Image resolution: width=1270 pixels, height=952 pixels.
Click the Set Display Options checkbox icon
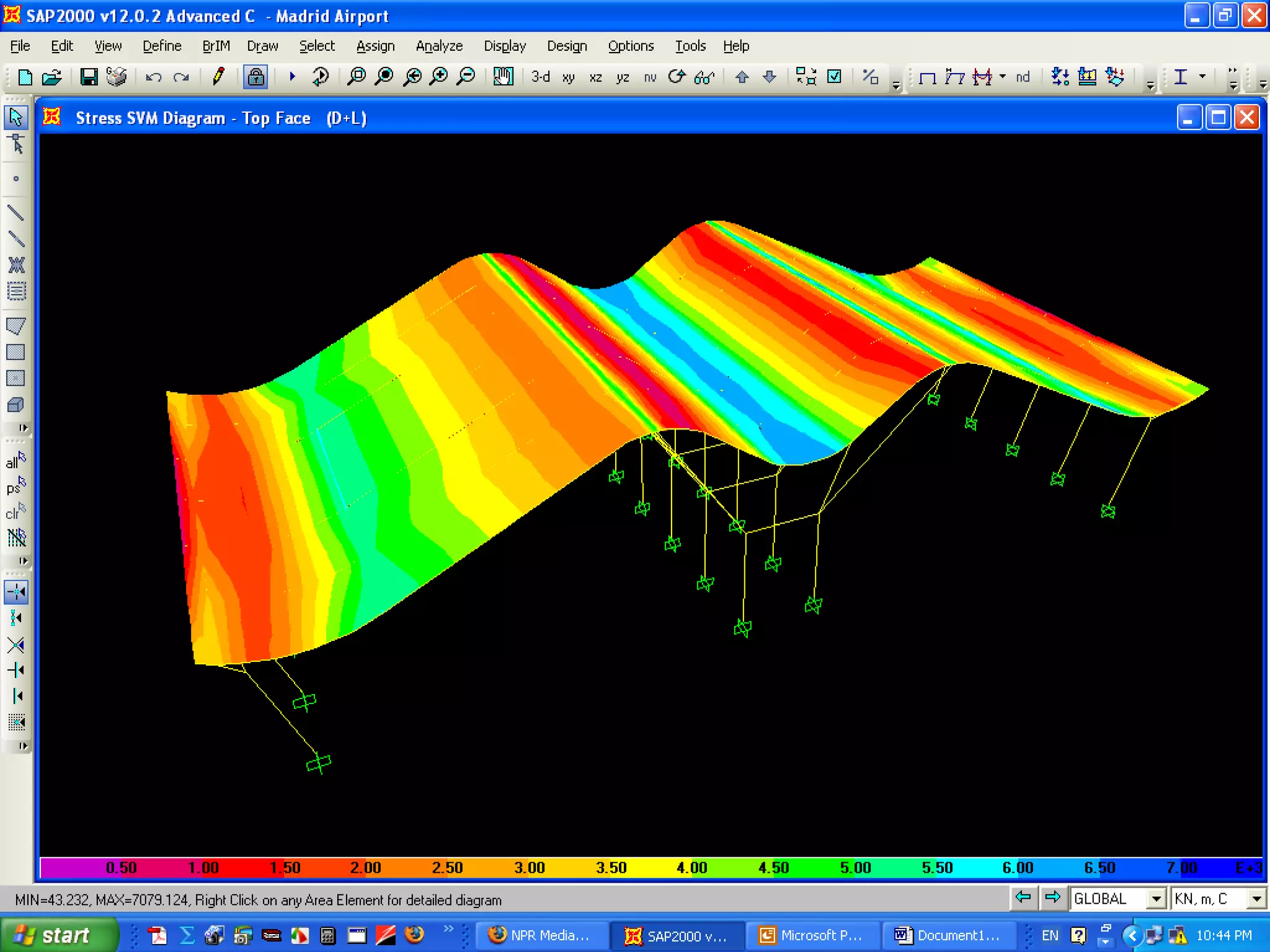(835, 77)
